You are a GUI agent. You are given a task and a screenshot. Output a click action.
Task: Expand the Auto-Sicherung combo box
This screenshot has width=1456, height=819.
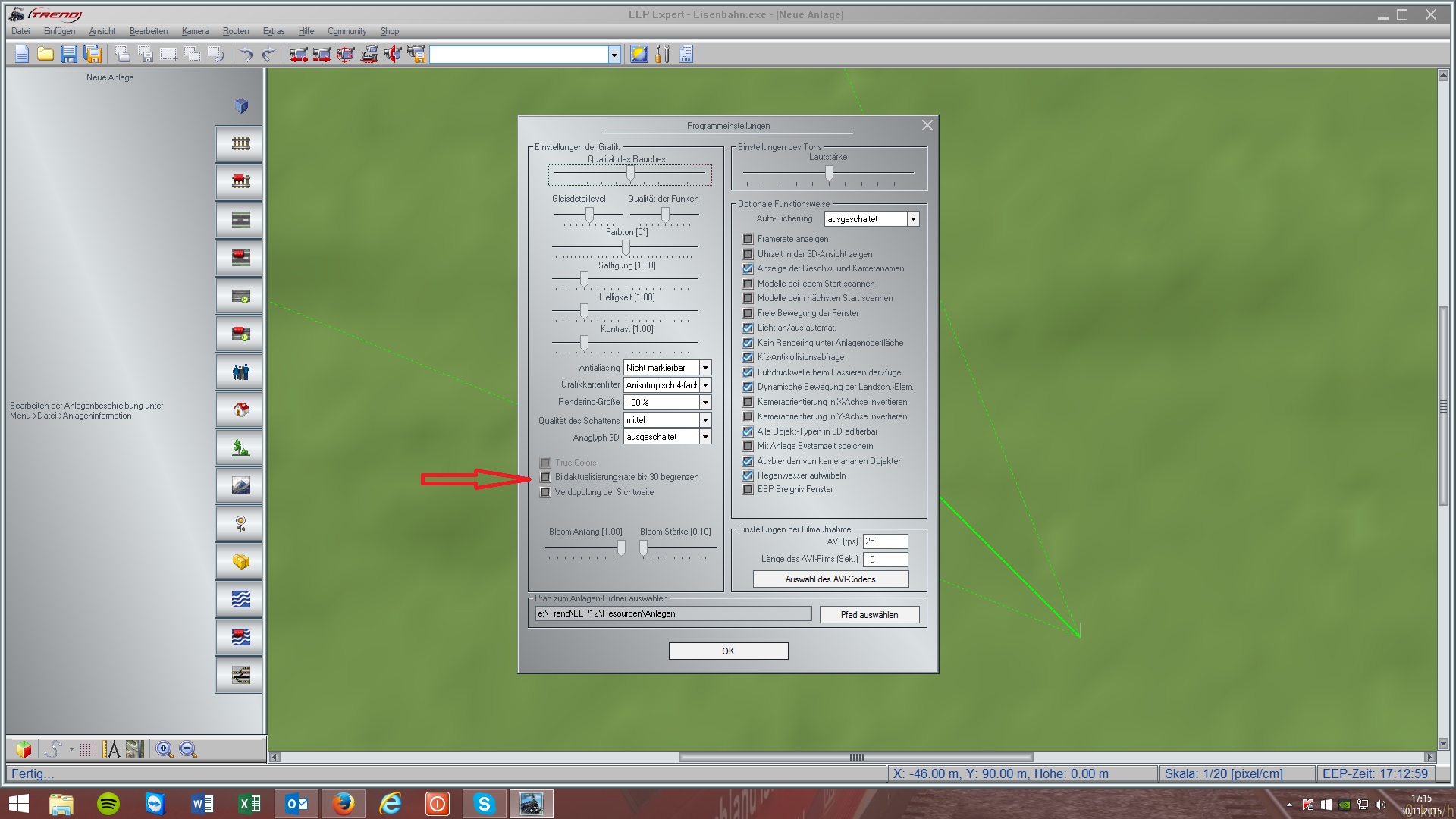click(x=913, y=219)
